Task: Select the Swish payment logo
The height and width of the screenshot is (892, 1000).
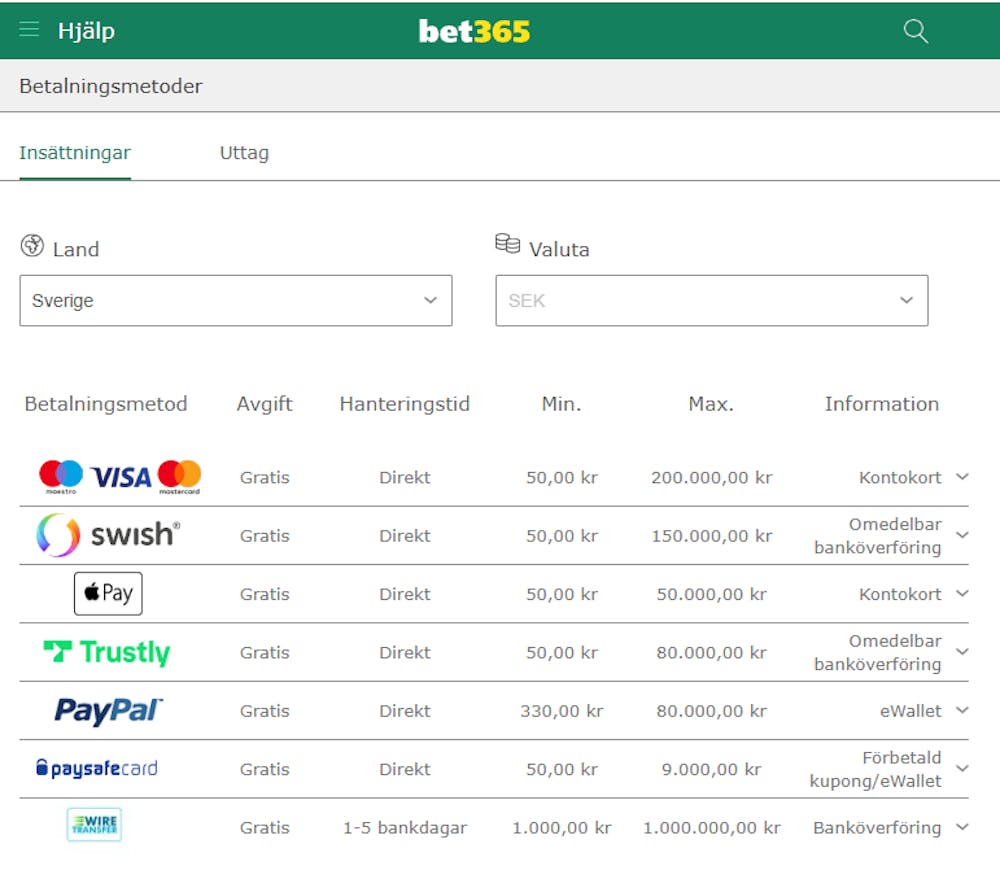Action: [x=108, y=535]
